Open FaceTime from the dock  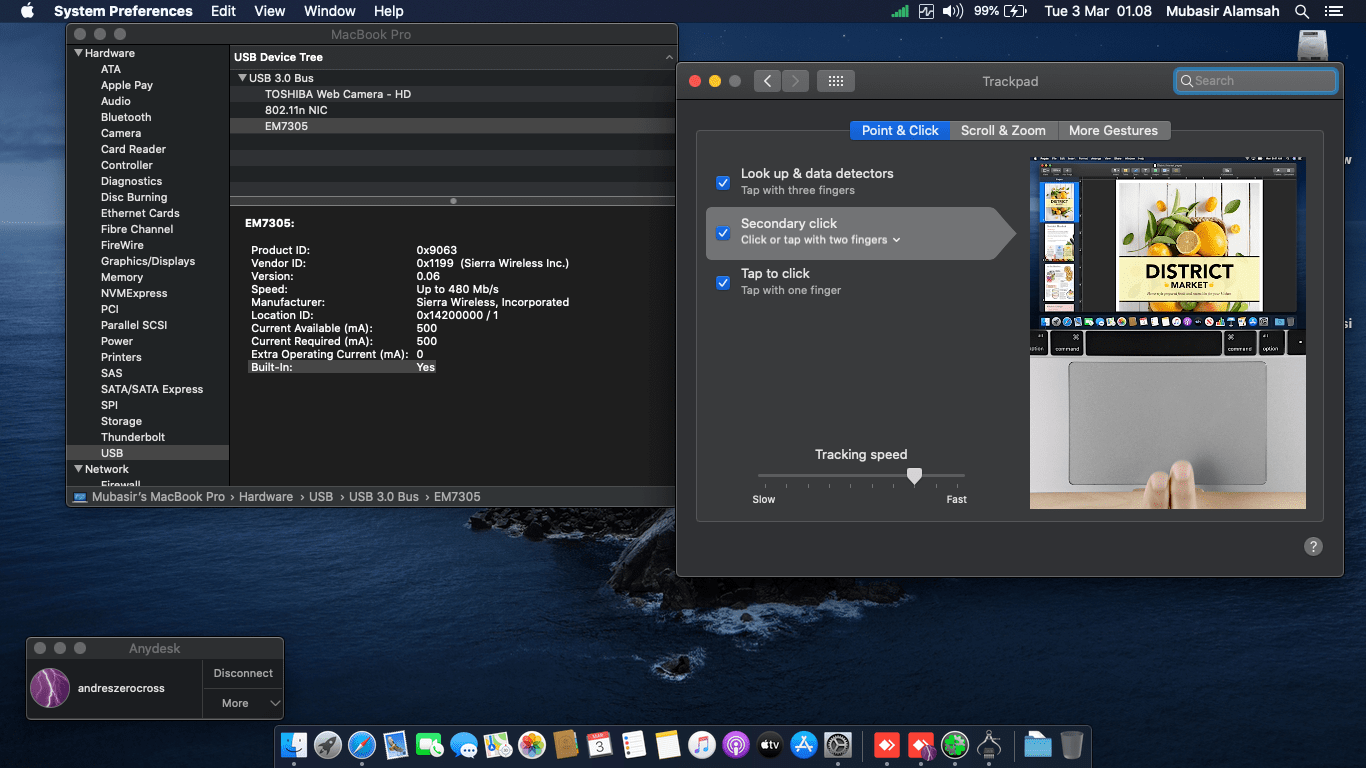(430, 744)
